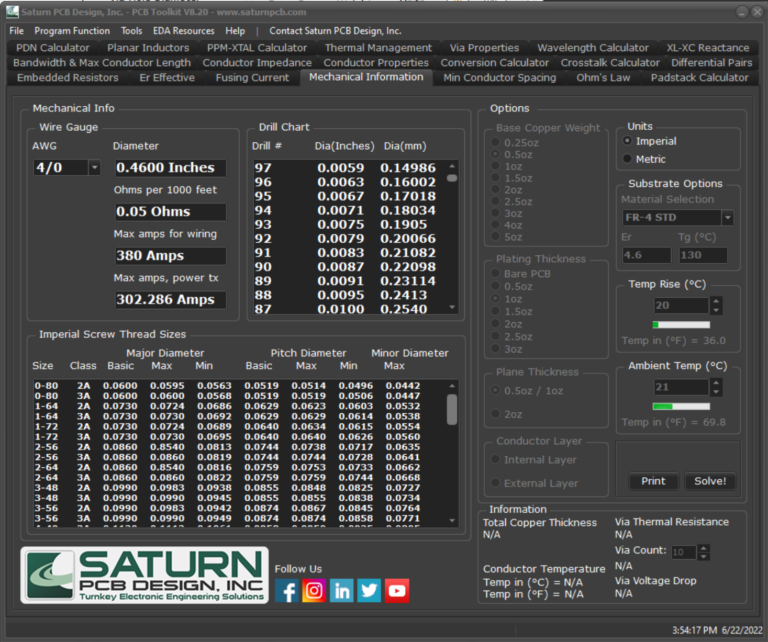
Task: Open the Instagram social icon
Action: [314, 591]
